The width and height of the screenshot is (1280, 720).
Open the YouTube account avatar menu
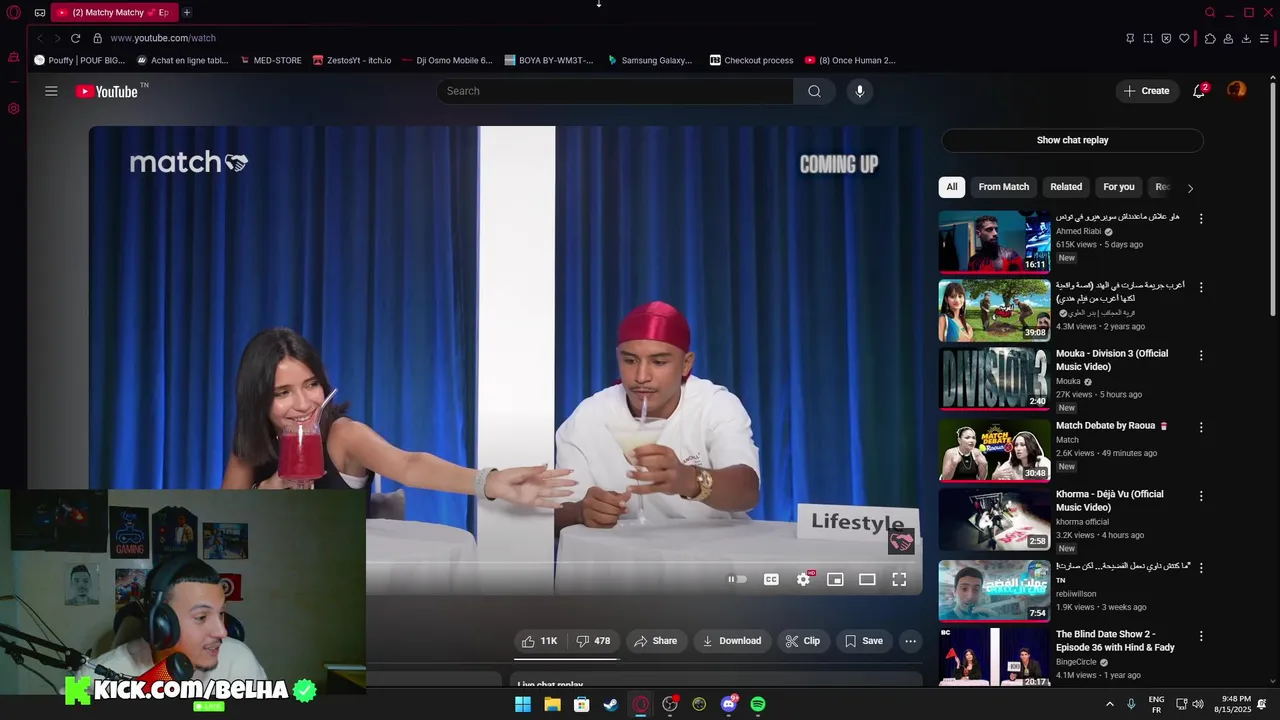(1237, 90)
